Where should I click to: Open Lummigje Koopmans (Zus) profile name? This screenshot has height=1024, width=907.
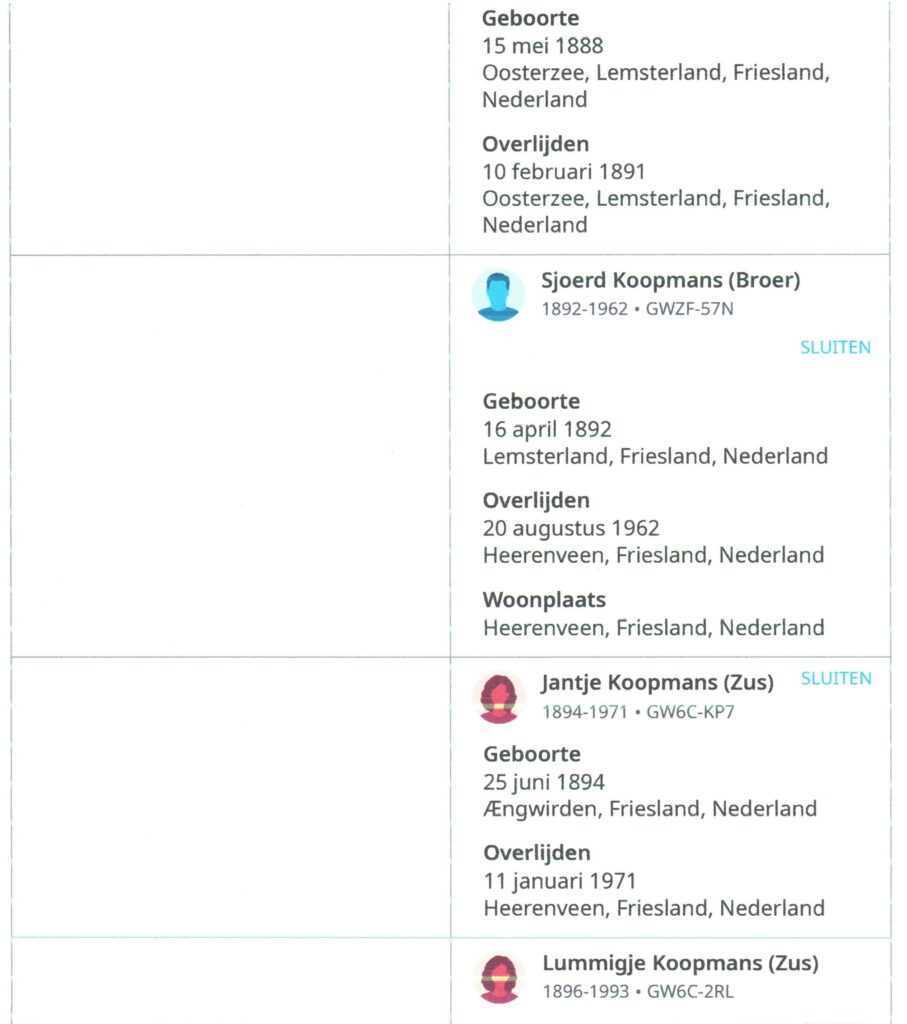click(x=680, y=963)
